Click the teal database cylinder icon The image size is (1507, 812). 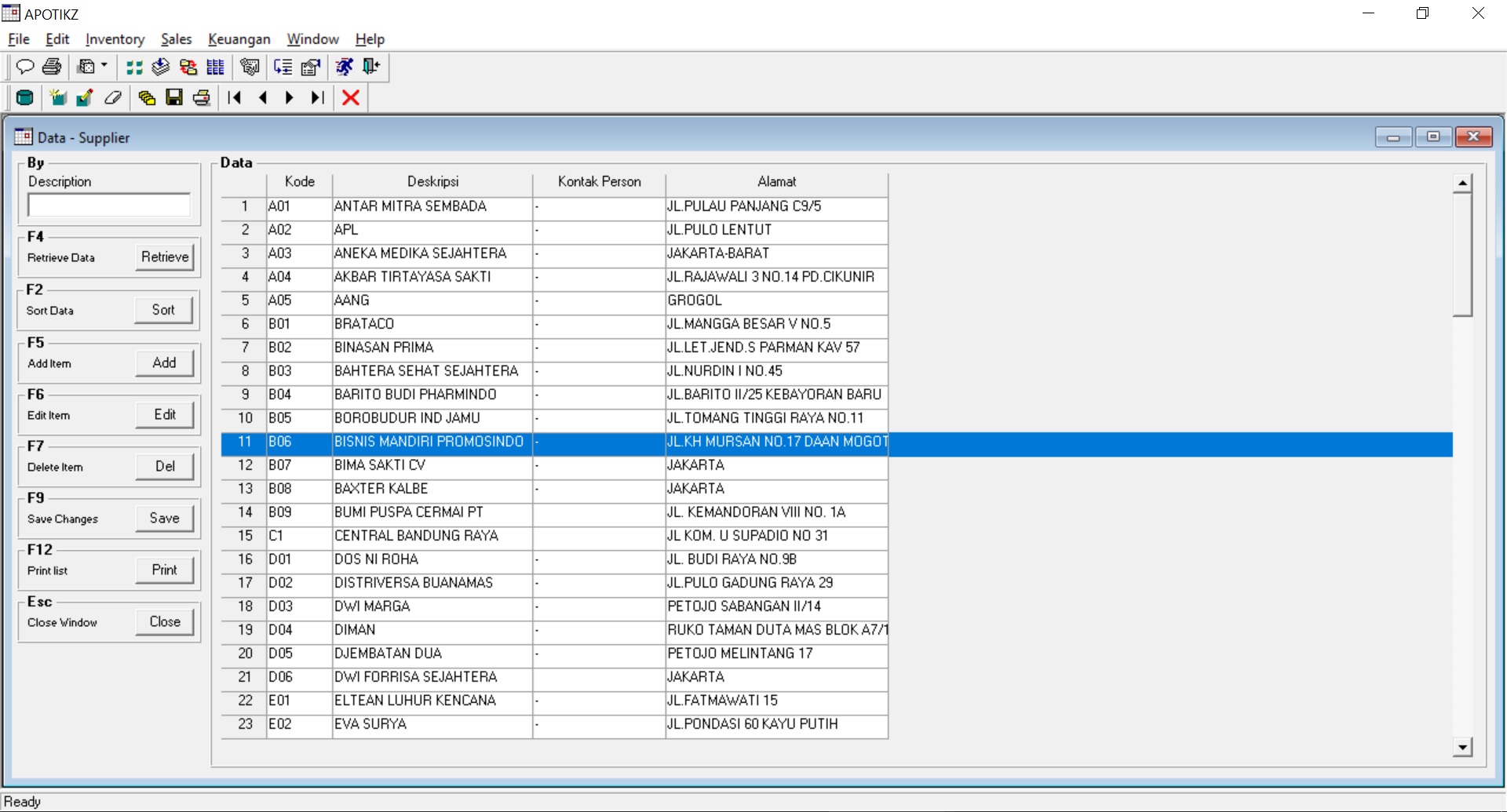[24, 97]
